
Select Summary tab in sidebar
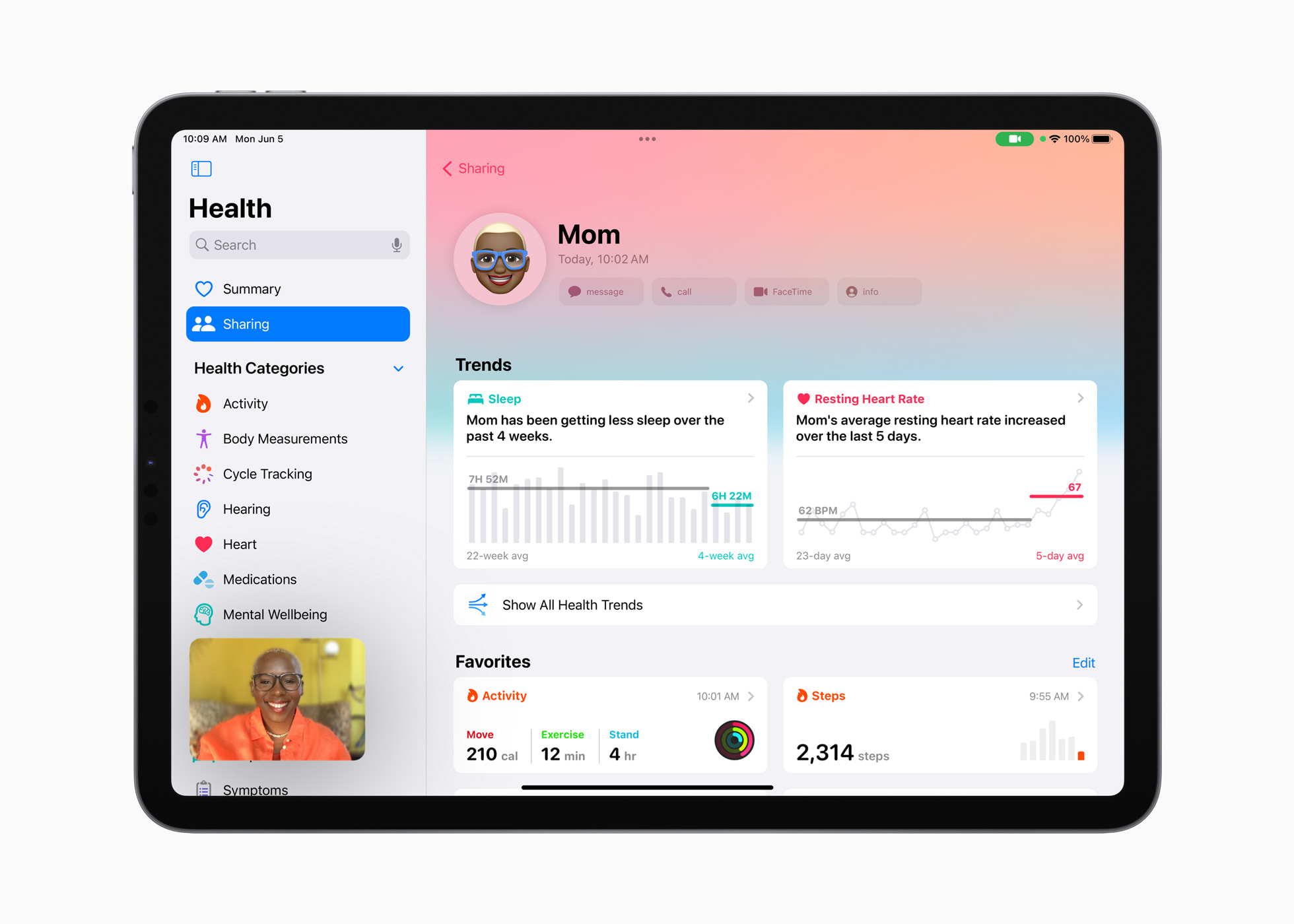253,288
